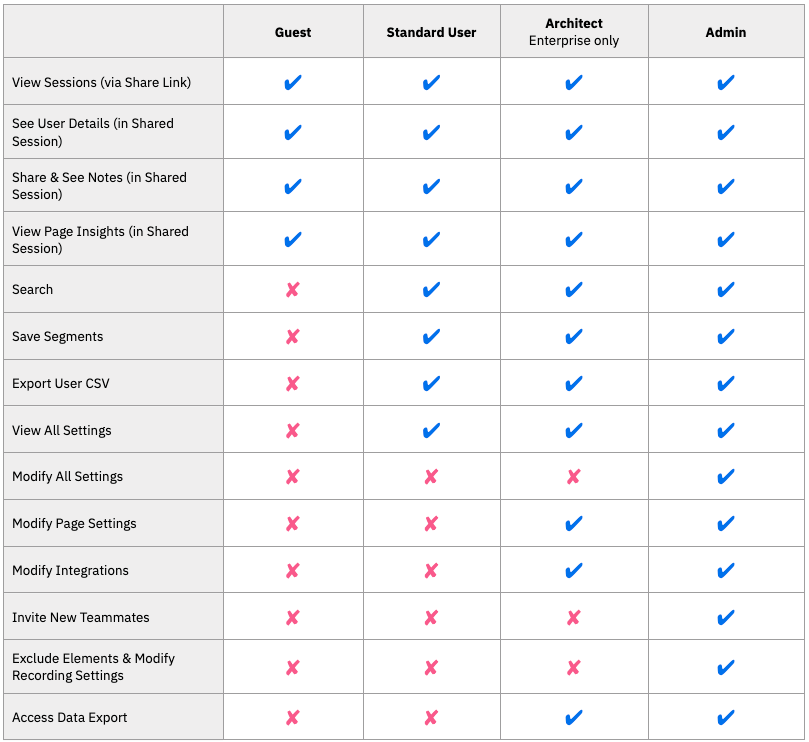Click the Architect Enterprise only header
809x742 pixels.
pyautogui.click(x=574, y=32)
